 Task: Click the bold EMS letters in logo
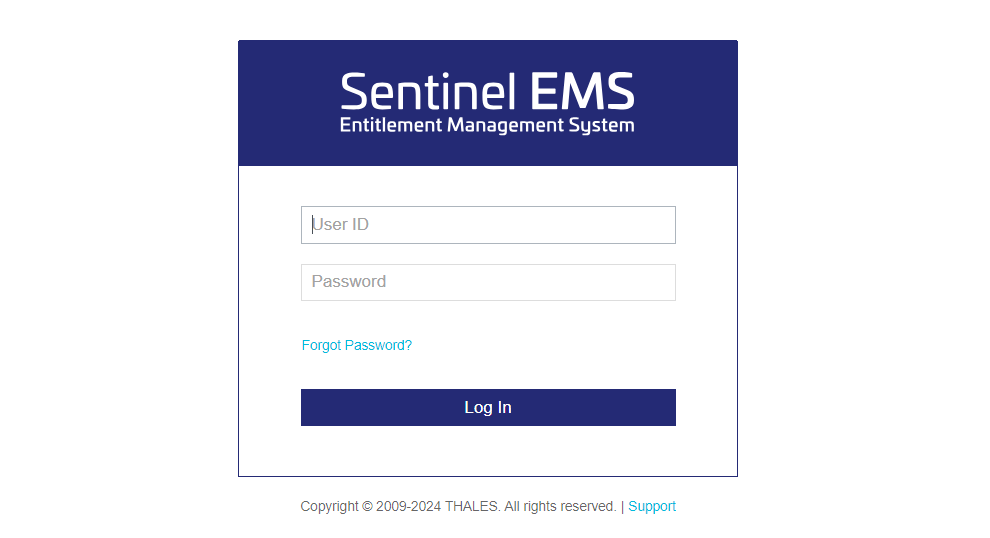click(582, 92)
